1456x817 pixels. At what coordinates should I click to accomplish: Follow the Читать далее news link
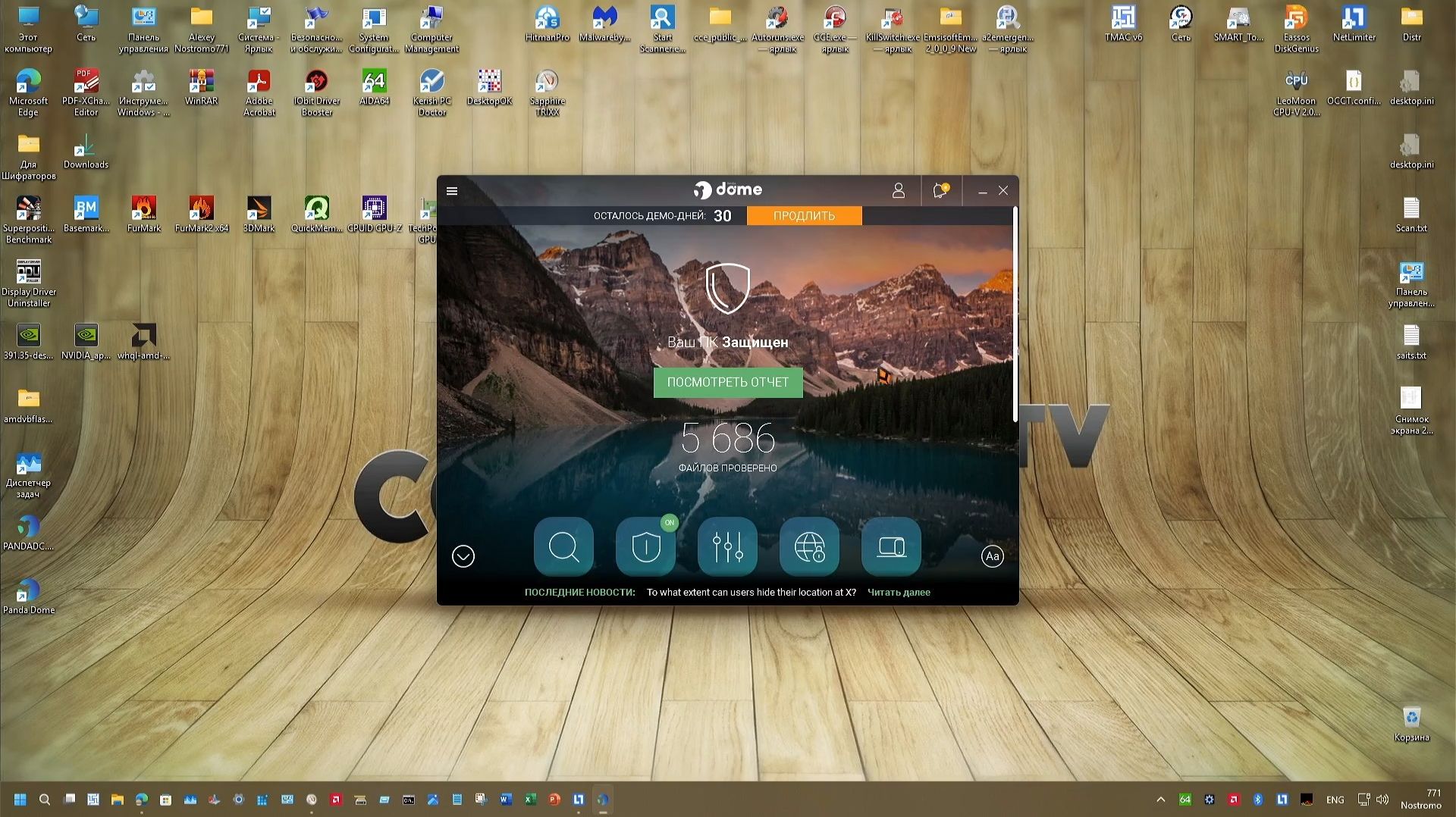pos(899,593)
